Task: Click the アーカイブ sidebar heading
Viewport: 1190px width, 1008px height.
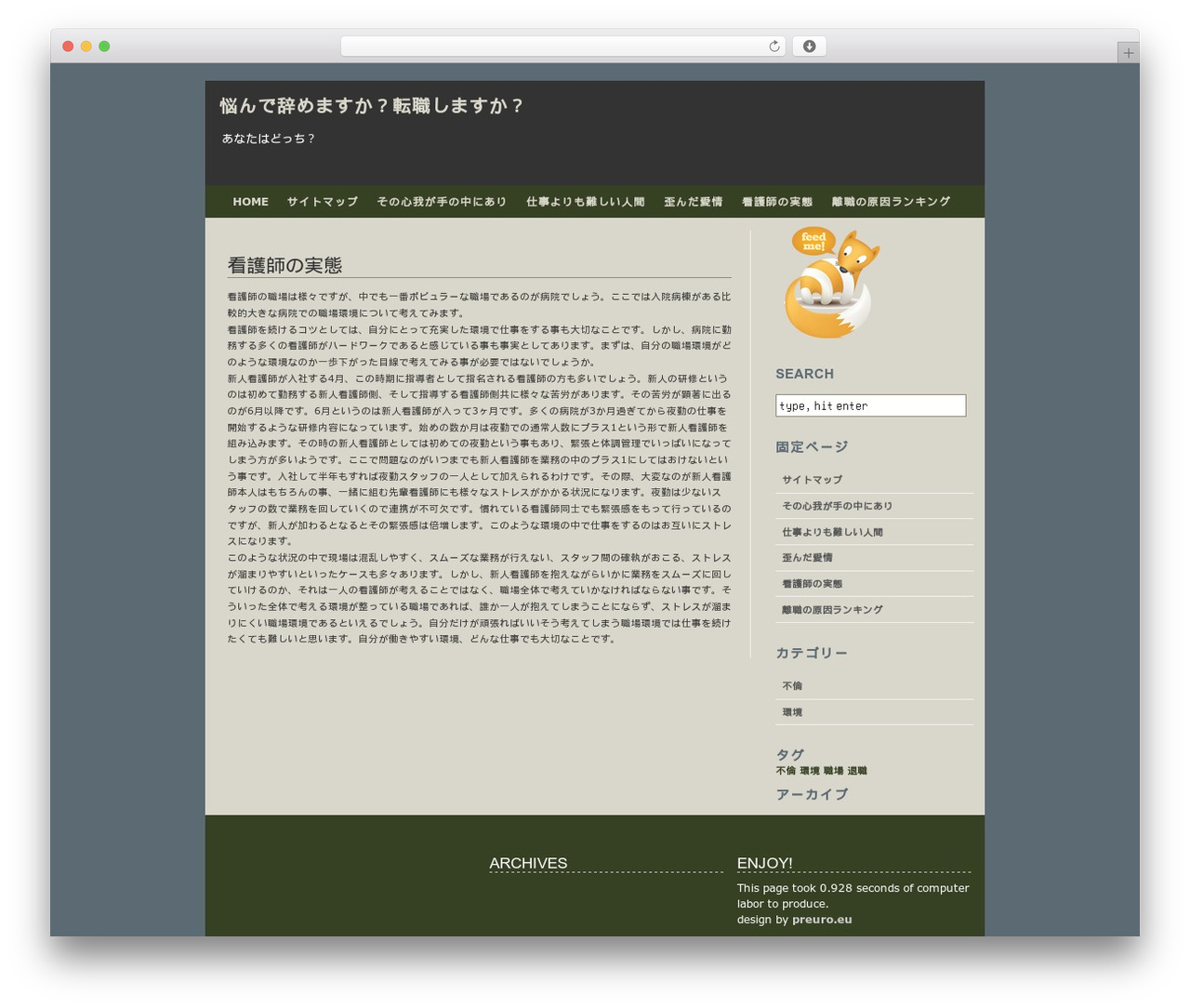Action: click(x=812, y=795)
